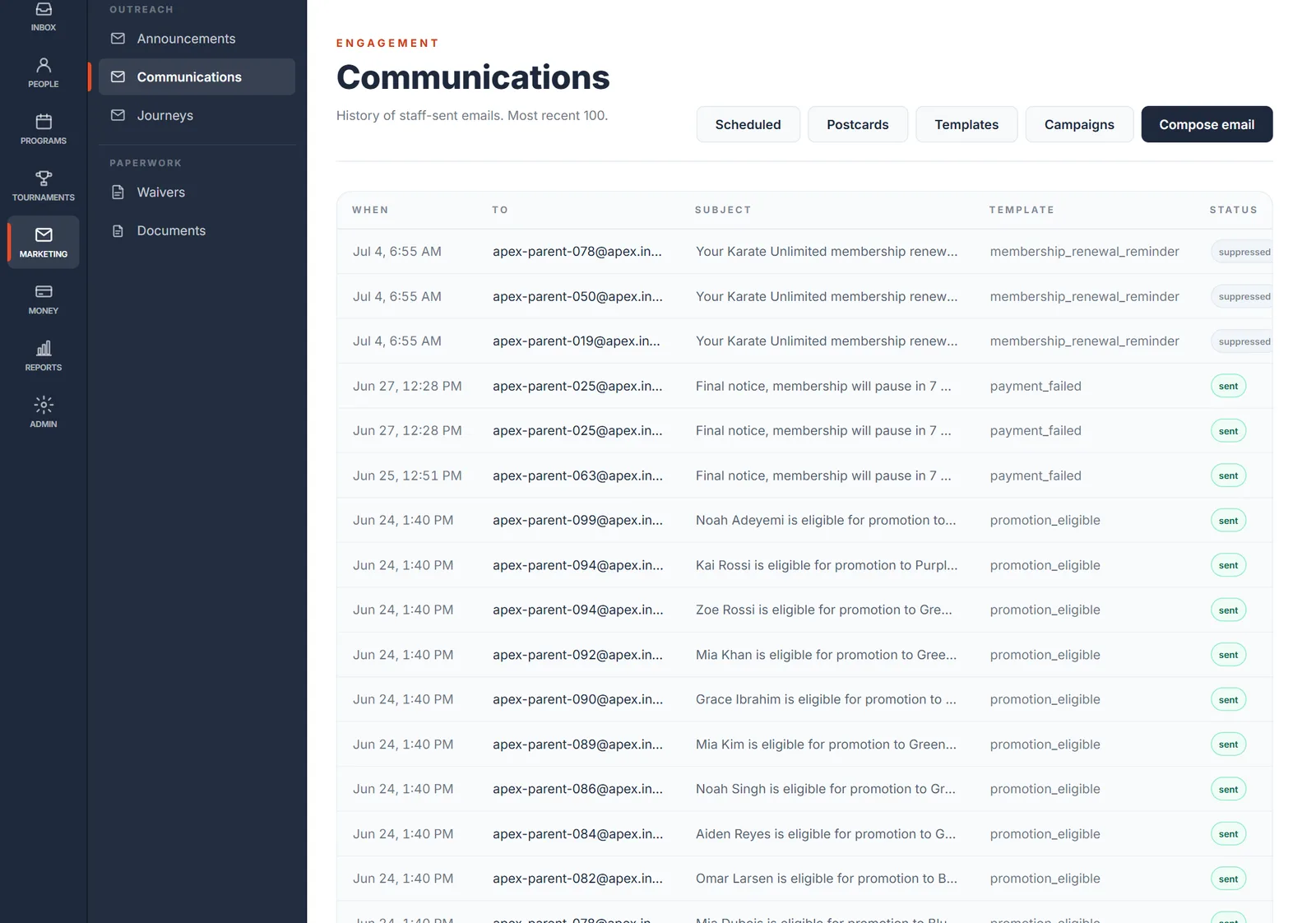Open Kai Rossi promotion email subject
The height and width of the screenshot is (923, 1316).
coord(827,565)
